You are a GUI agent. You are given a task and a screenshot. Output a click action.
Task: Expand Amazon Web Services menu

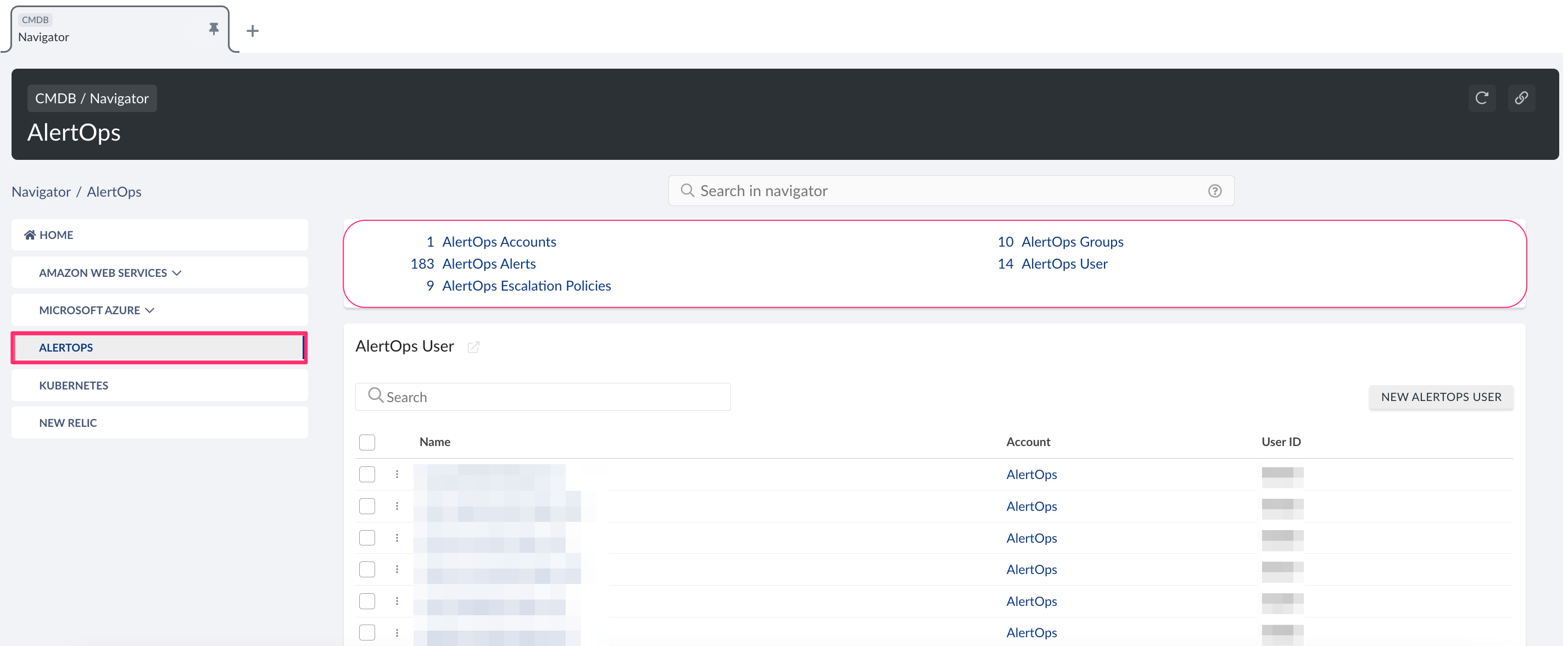point(110,273)
